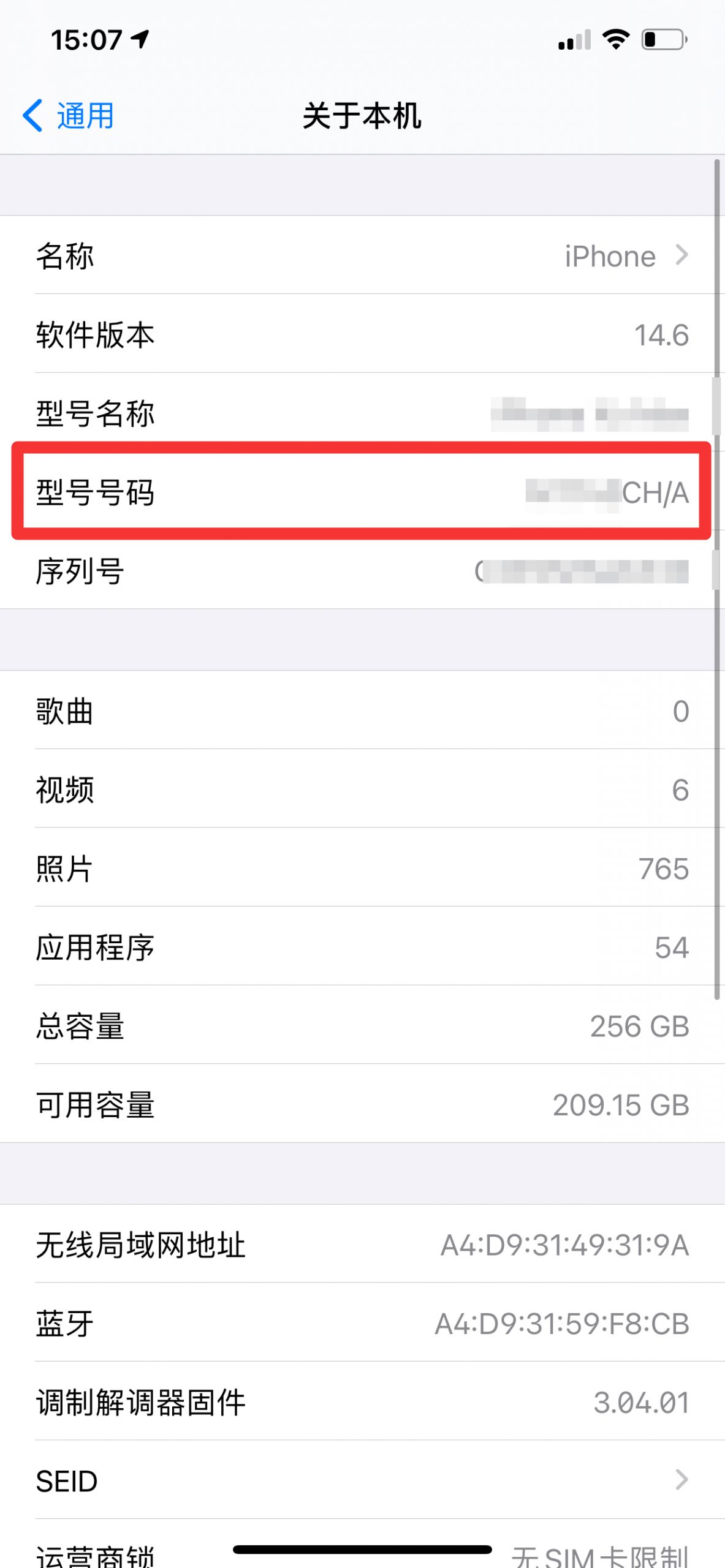The height and width of the screenshot is (1568, 725).
Task: Tap the 无线局域网地址 entry
Action: tap(362, 1244)
